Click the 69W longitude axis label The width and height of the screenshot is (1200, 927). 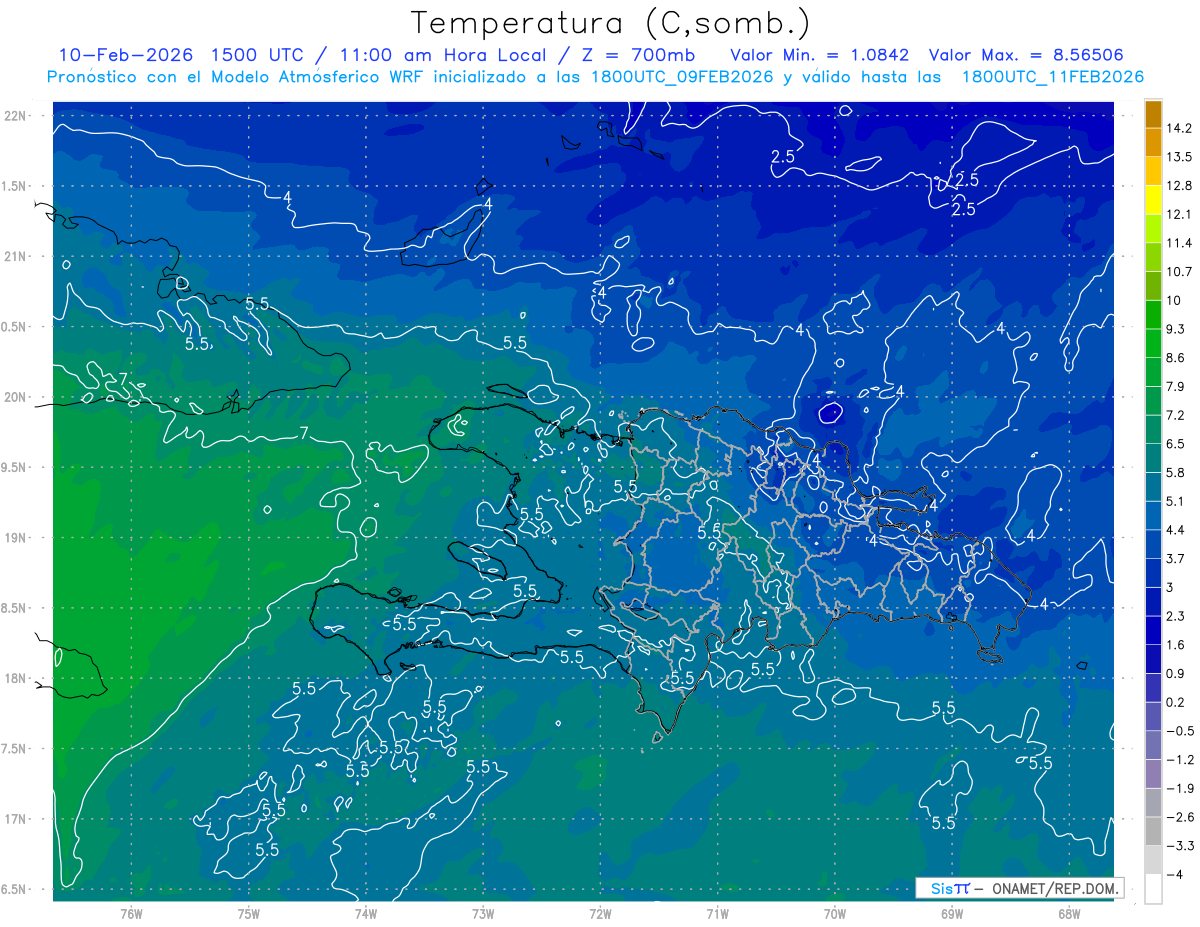[952, 913]
